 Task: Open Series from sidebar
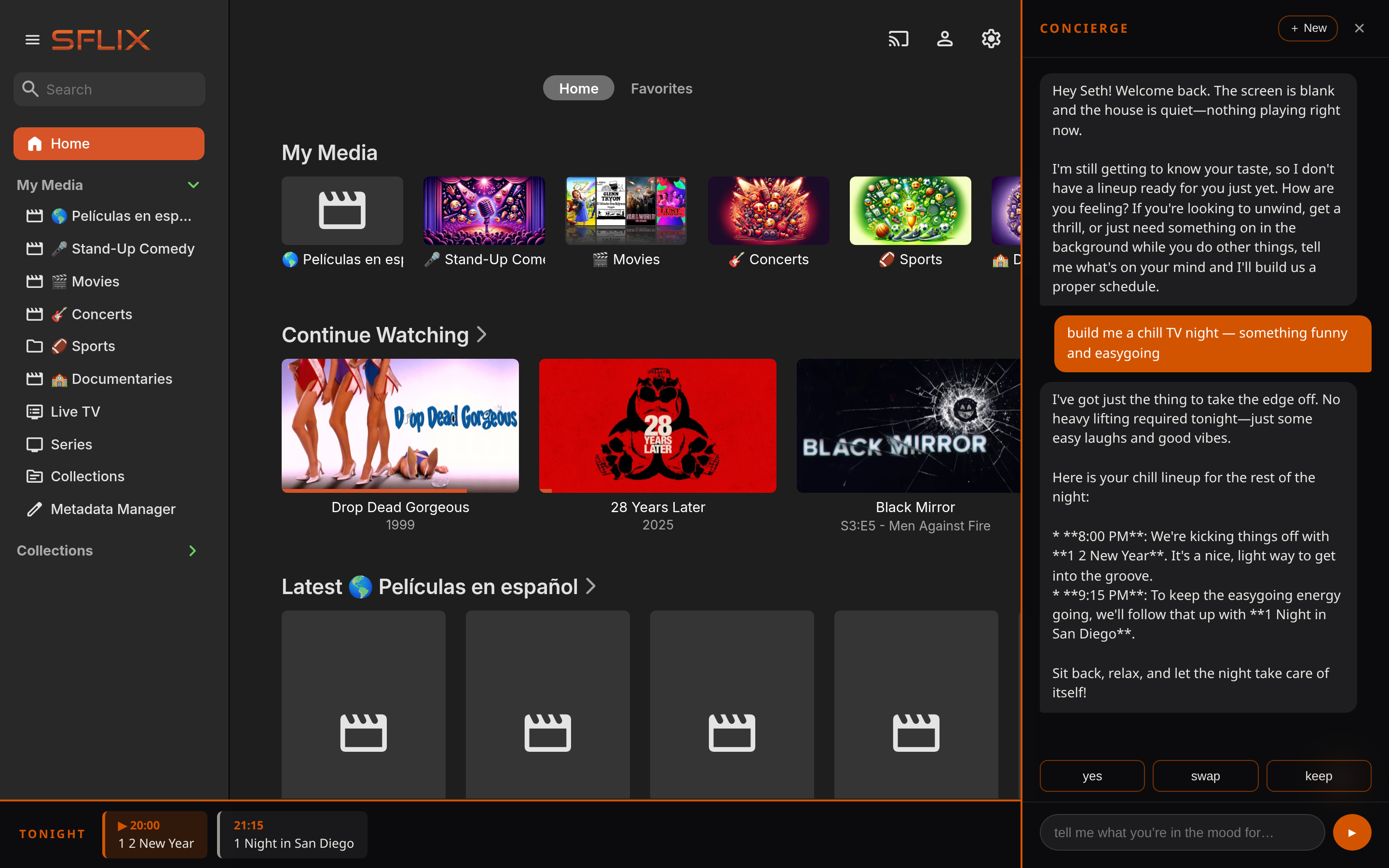[109, 444]
